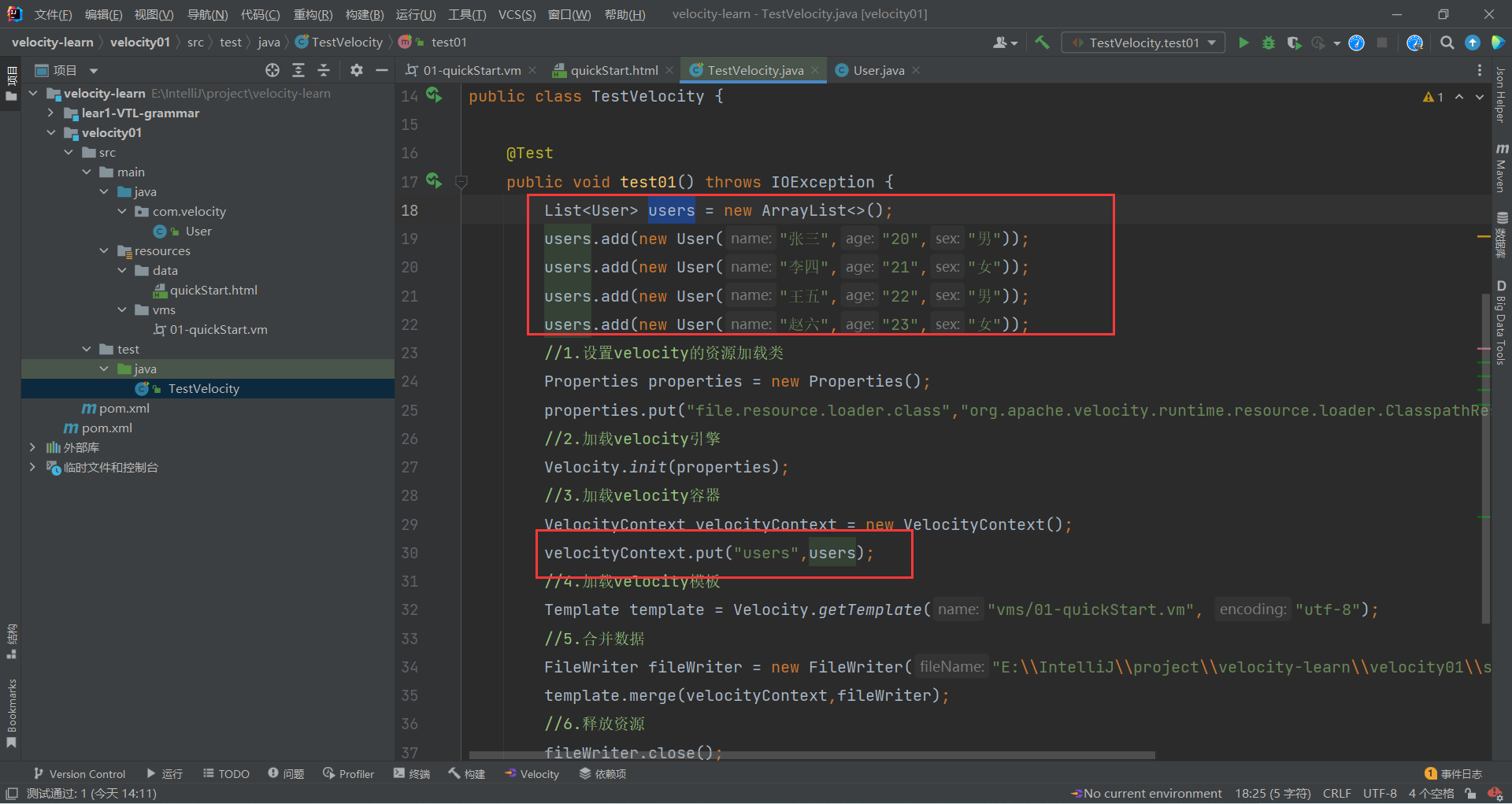
Task: Click run gutter icon at line 14
Action: (x=434, y=95)
